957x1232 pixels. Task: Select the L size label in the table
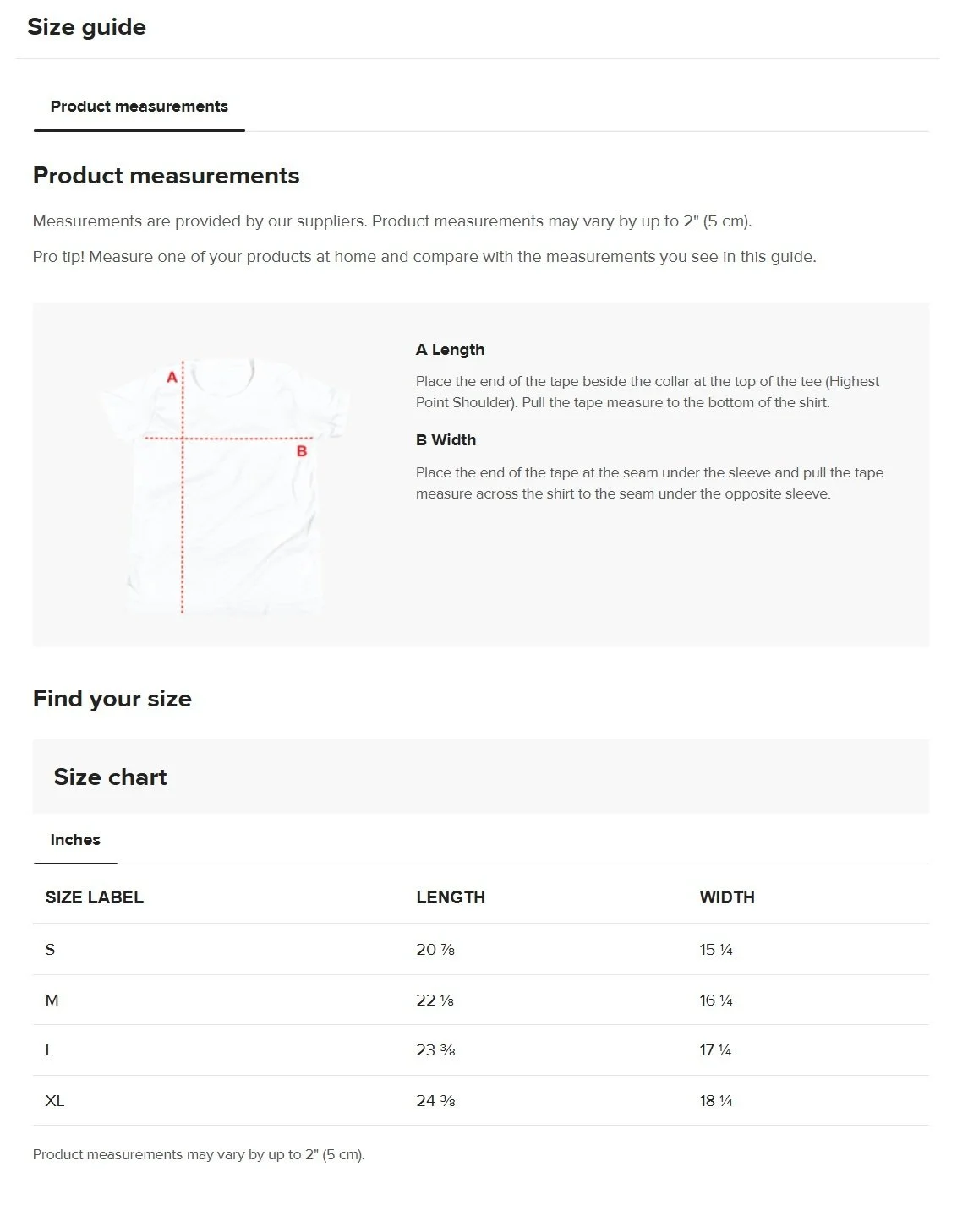(x=49, y=1050)
